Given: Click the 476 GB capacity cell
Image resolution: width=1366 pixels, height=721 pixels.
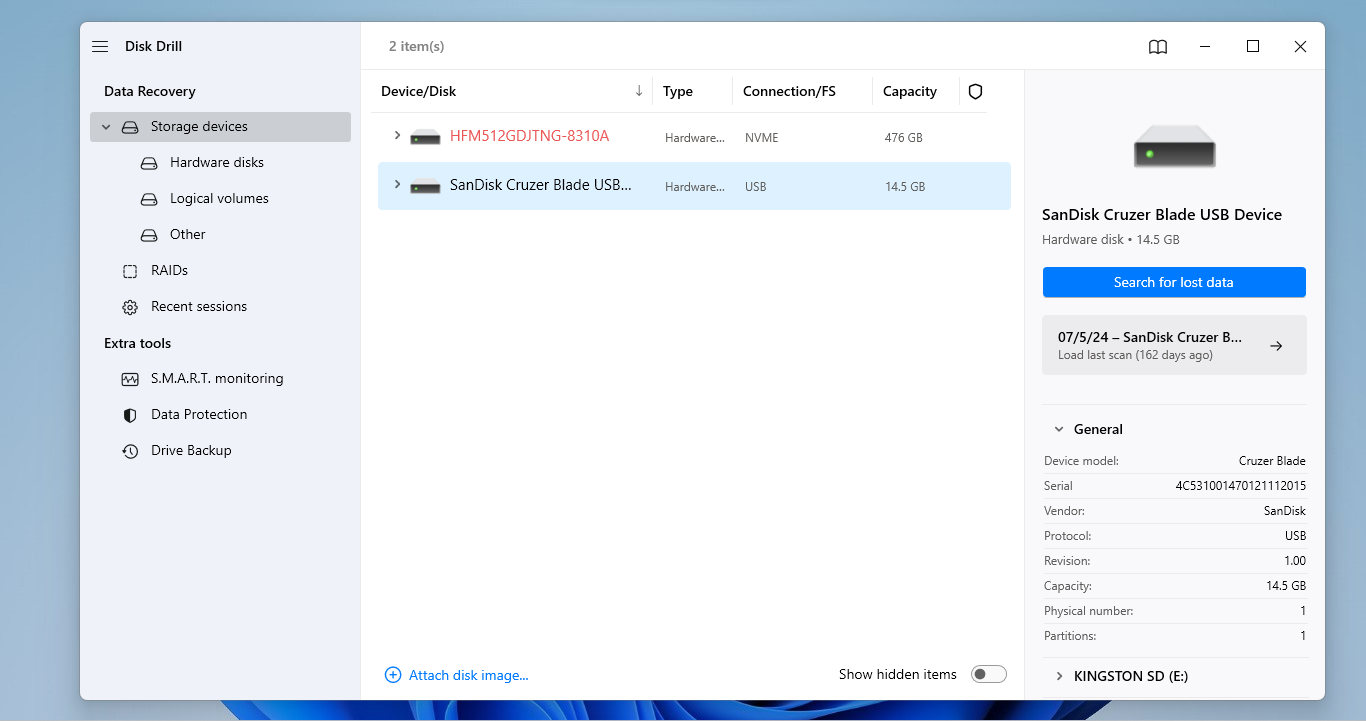Looking at the screenshot, I should point(904,138).
